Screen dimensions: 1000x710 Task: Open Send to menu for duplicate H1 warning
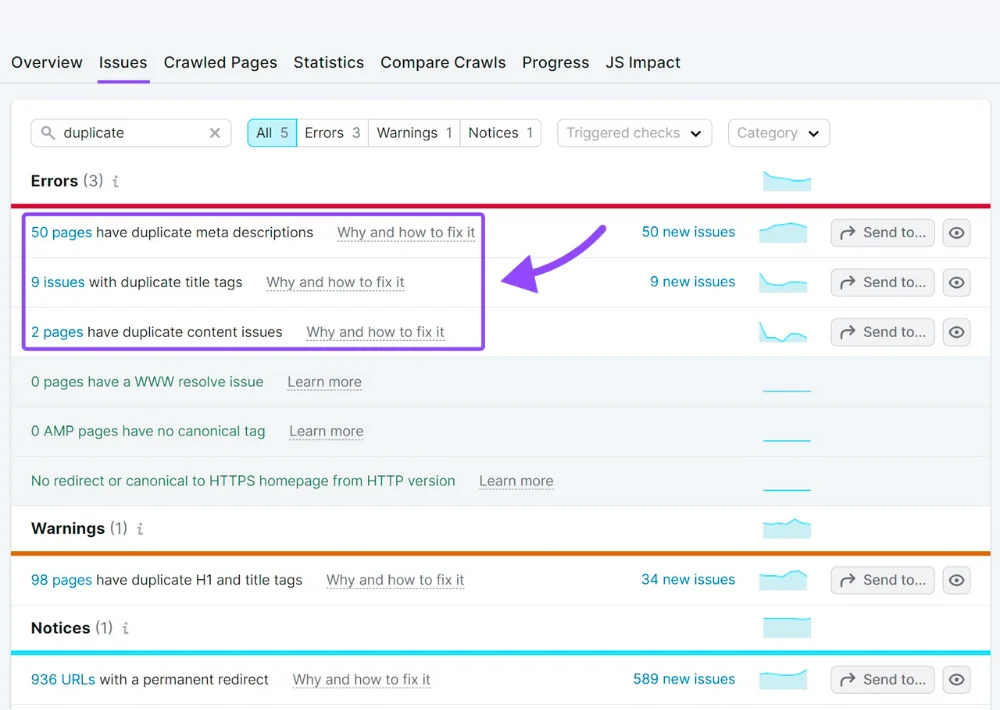point(882,580)
